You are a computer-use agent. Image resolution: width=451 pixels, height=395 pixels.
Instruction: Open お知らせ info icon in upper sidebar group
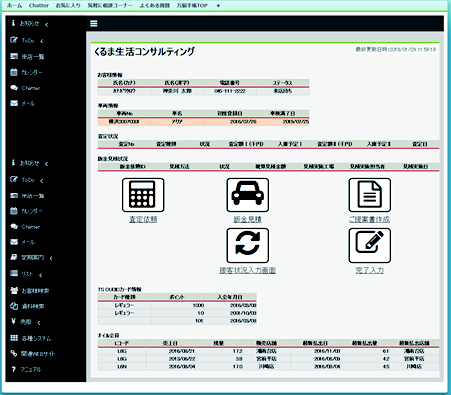tap(13, 23)
